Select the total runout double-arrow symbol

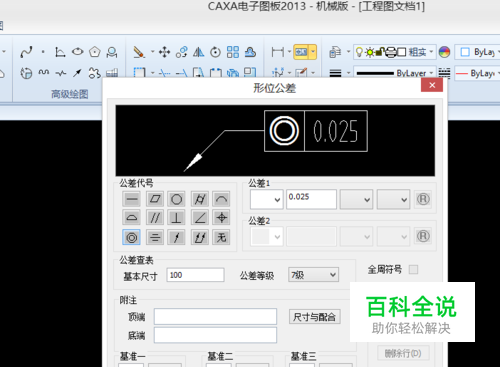coord(200,237)
